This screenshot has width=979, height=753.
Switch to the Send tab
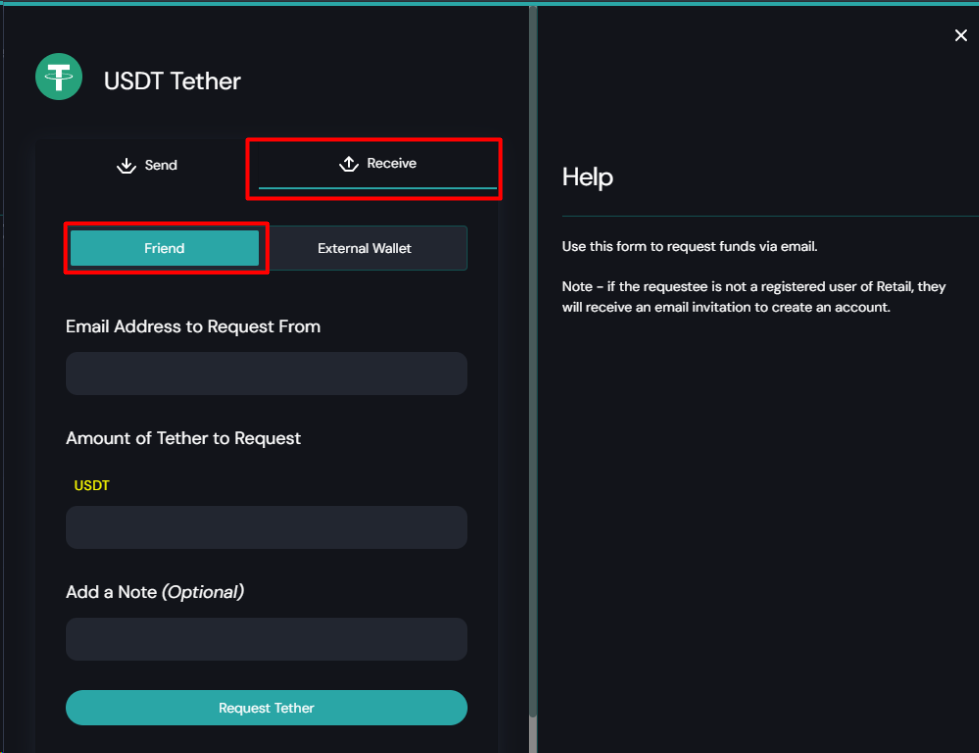click(x=147, y=165)
